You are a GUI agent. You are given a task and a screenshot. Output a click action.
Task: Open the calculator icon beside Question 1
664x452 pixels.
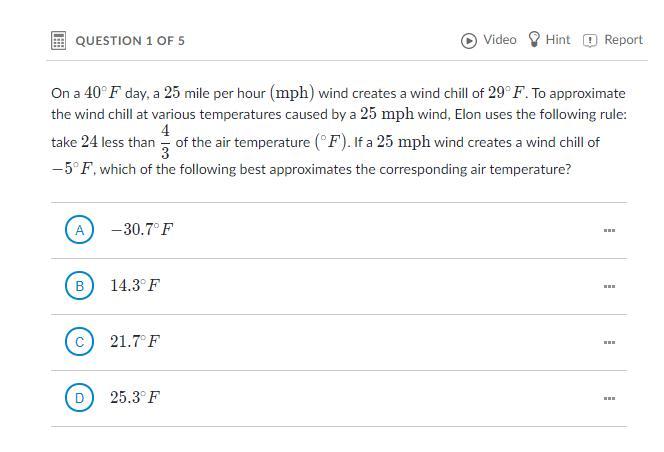coord(58,41)
